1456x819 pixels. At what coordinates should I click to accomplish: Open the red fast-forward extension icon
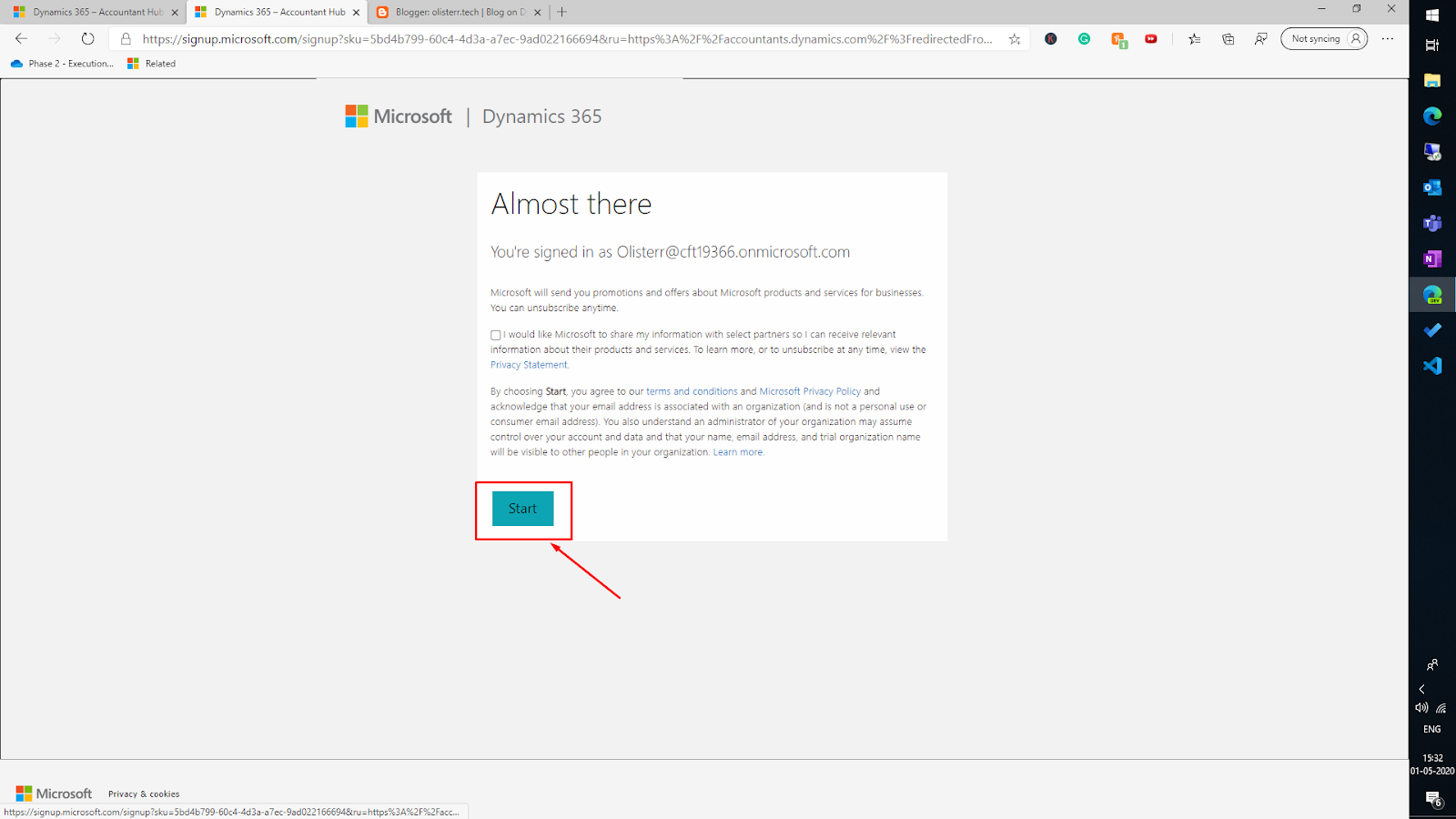coord(1151,39)
